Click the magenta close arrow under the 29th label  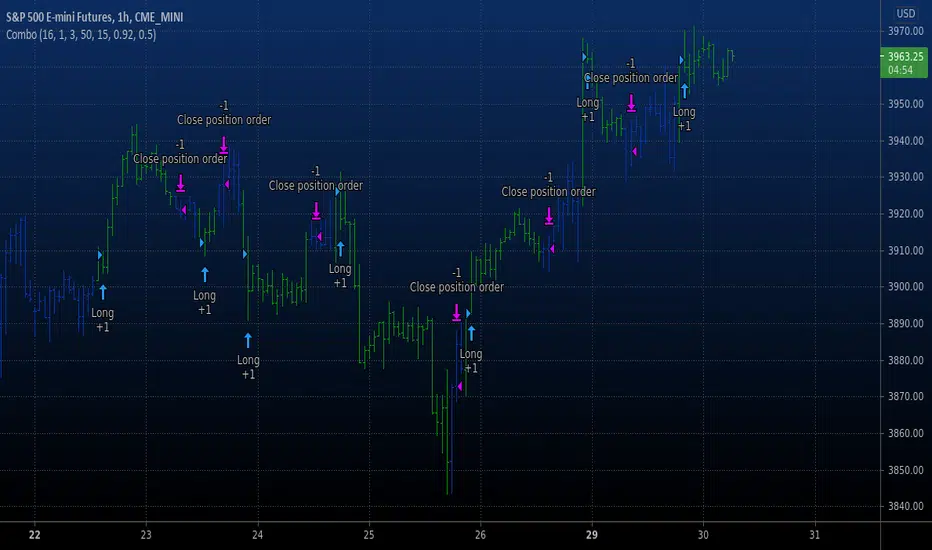point(631,103)
